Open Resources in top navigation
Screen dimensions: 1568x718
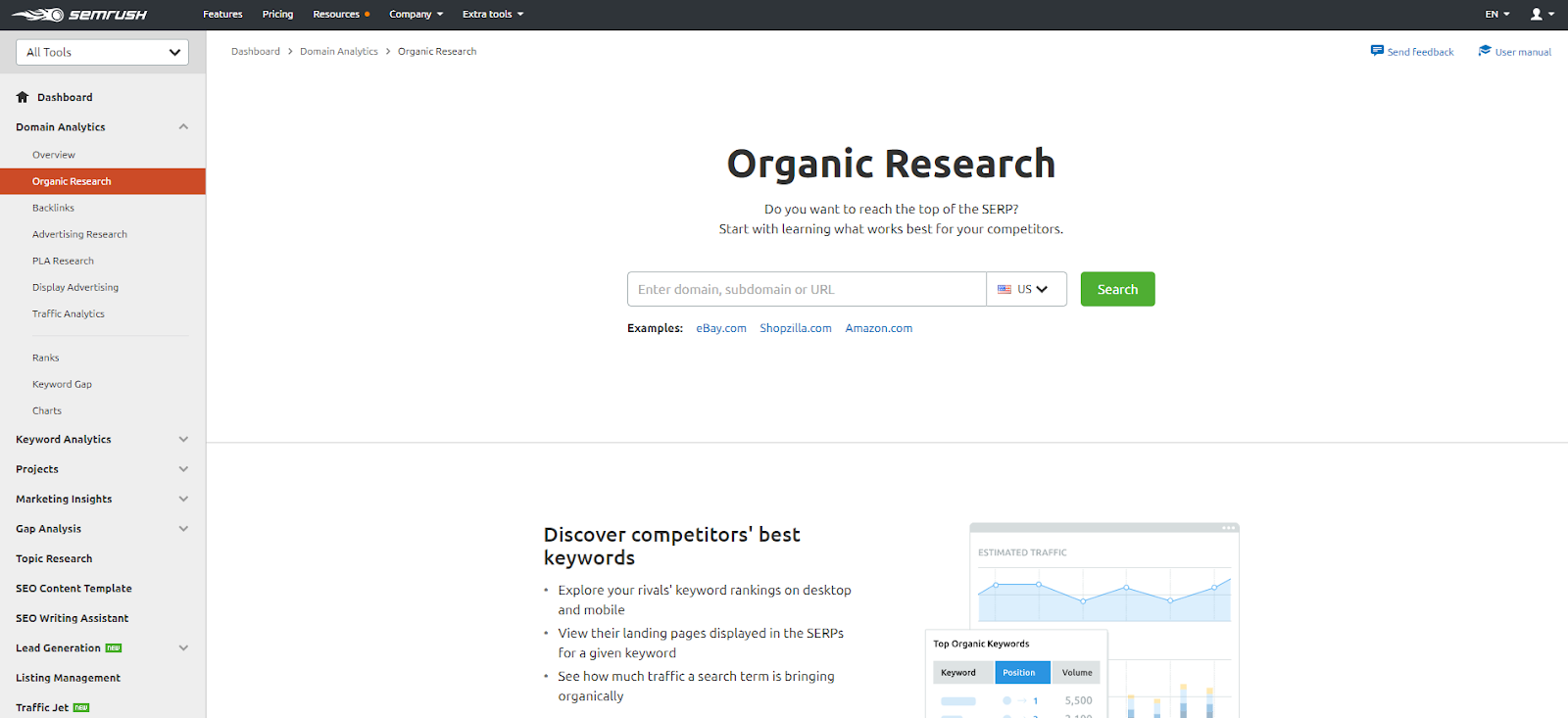[x=341, y=15]
